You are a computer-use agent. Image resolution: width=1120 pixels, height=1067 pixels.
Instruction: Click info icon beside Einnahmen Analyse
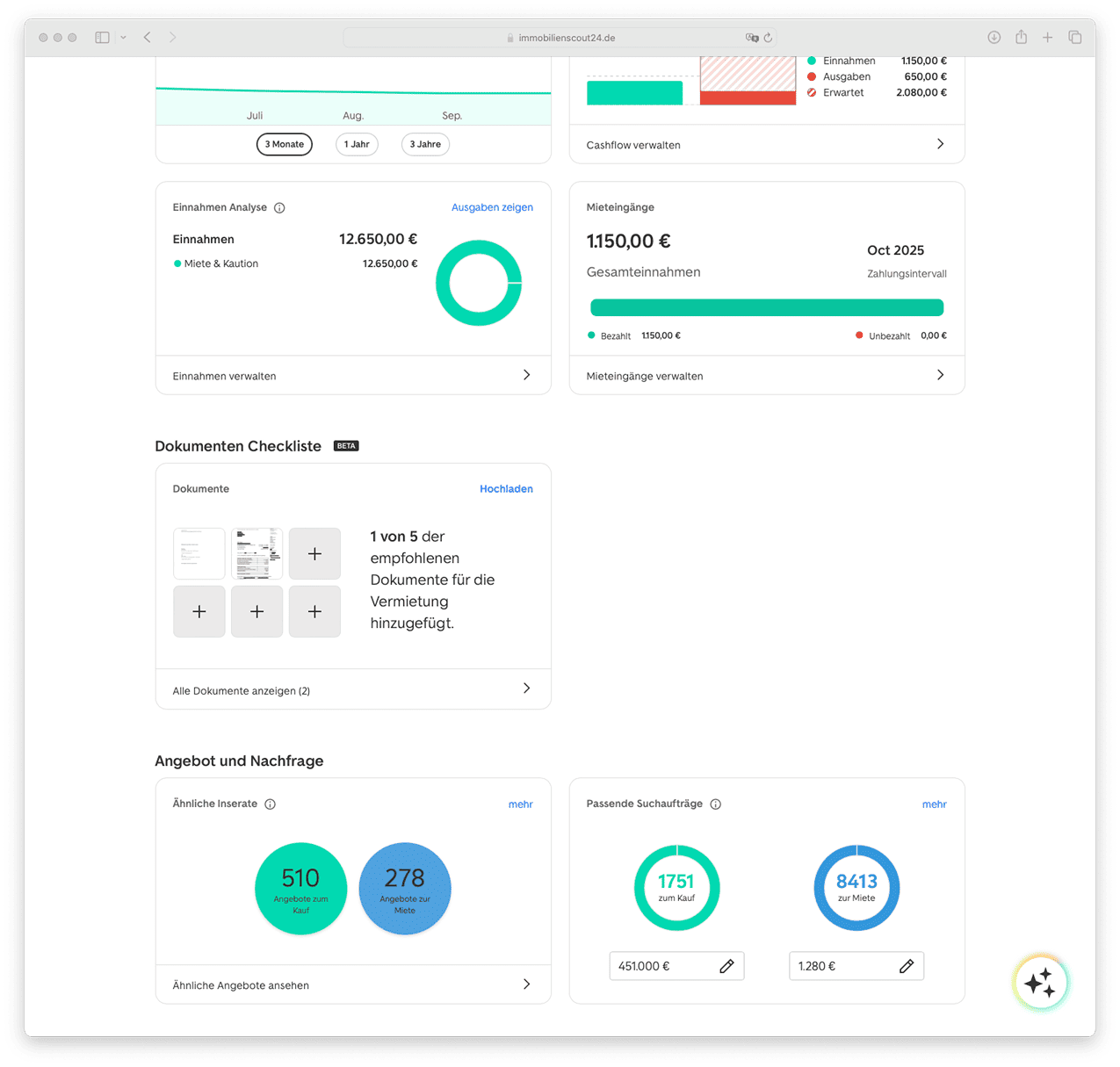tap(279, 208)
